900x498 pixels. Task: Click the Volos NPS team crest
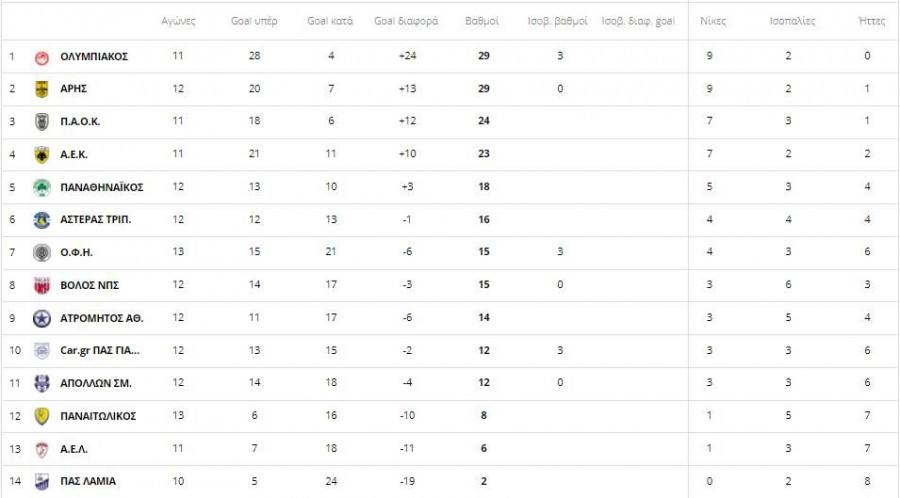tap(42, 285)
